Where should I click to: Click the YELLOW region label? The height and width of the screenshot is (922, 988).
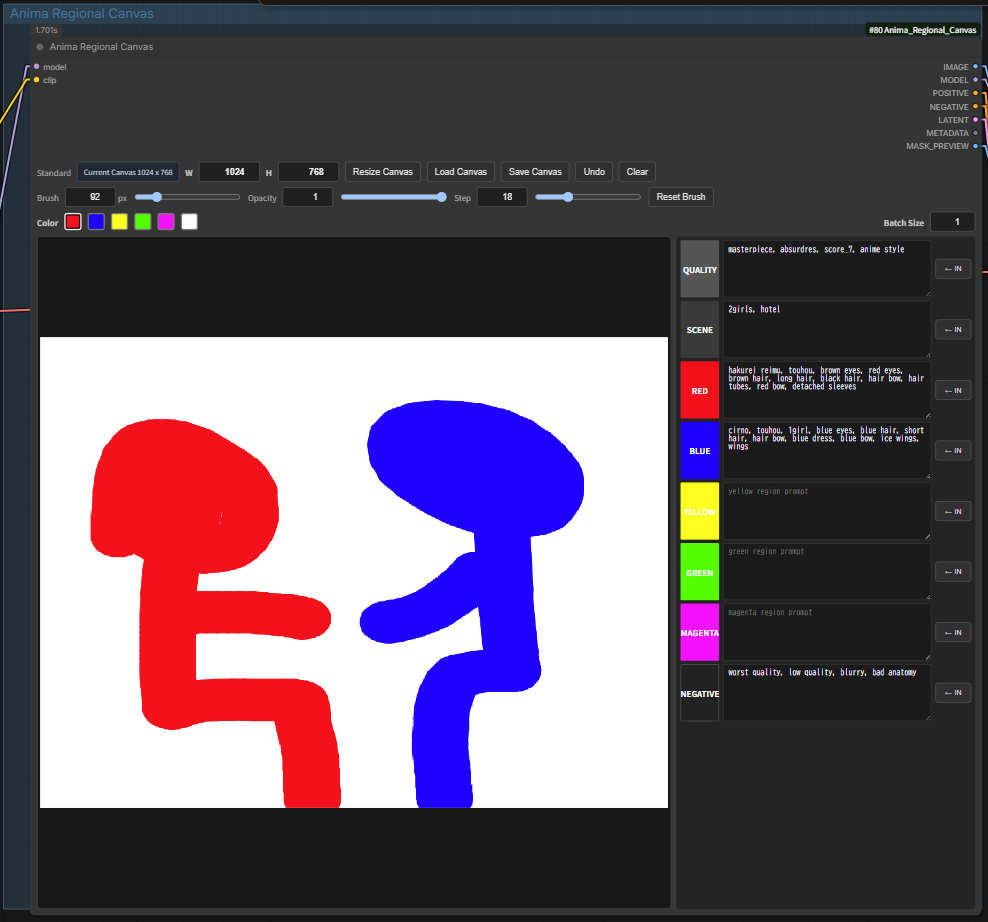tap(699, 511)
